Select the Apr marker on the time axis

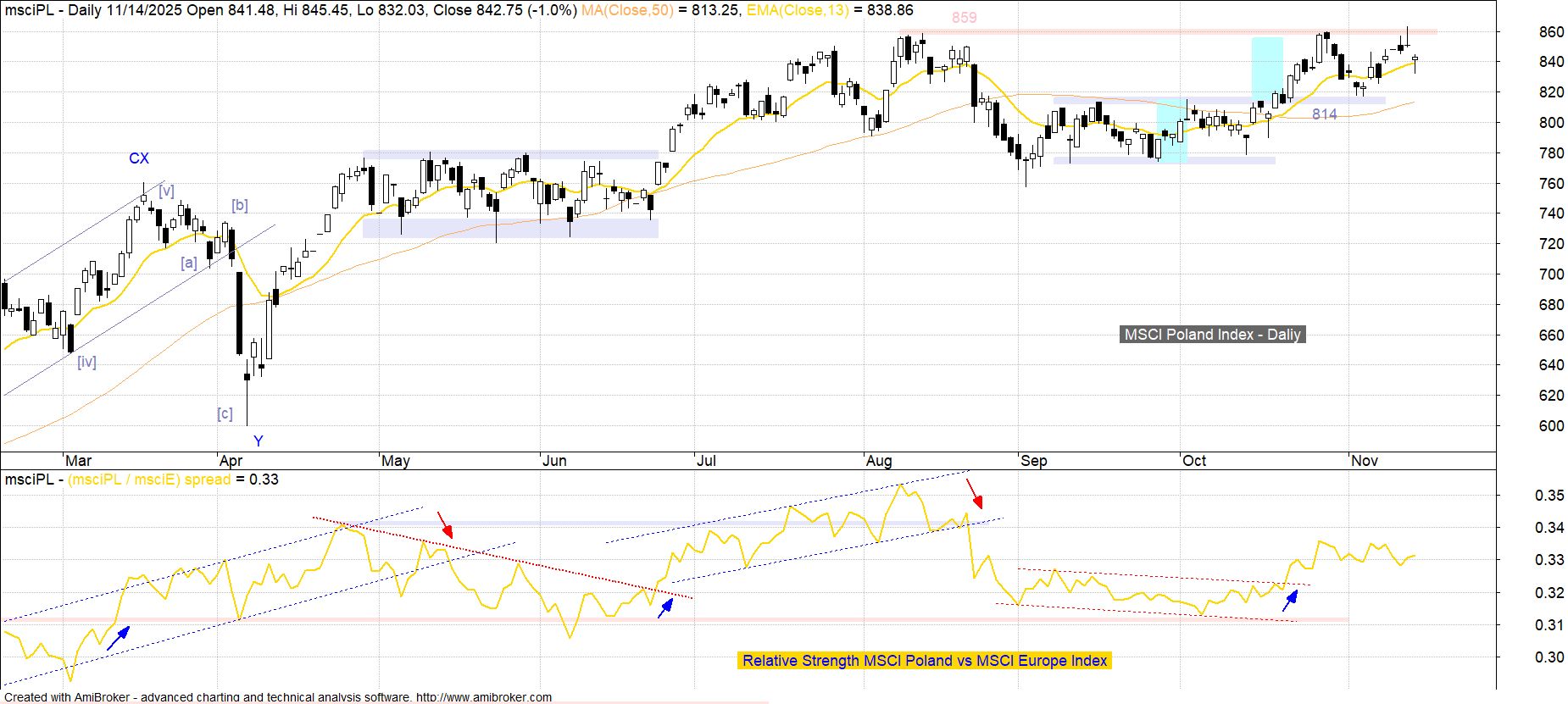click(x=231, y=461)
